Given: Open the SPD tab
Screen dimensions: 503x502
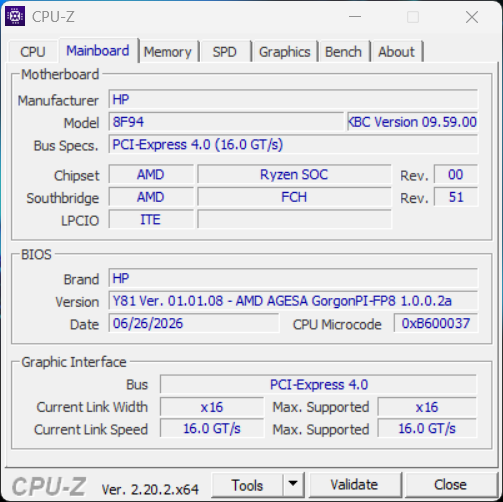Looking at the screenshot, I should click(225, 52).
